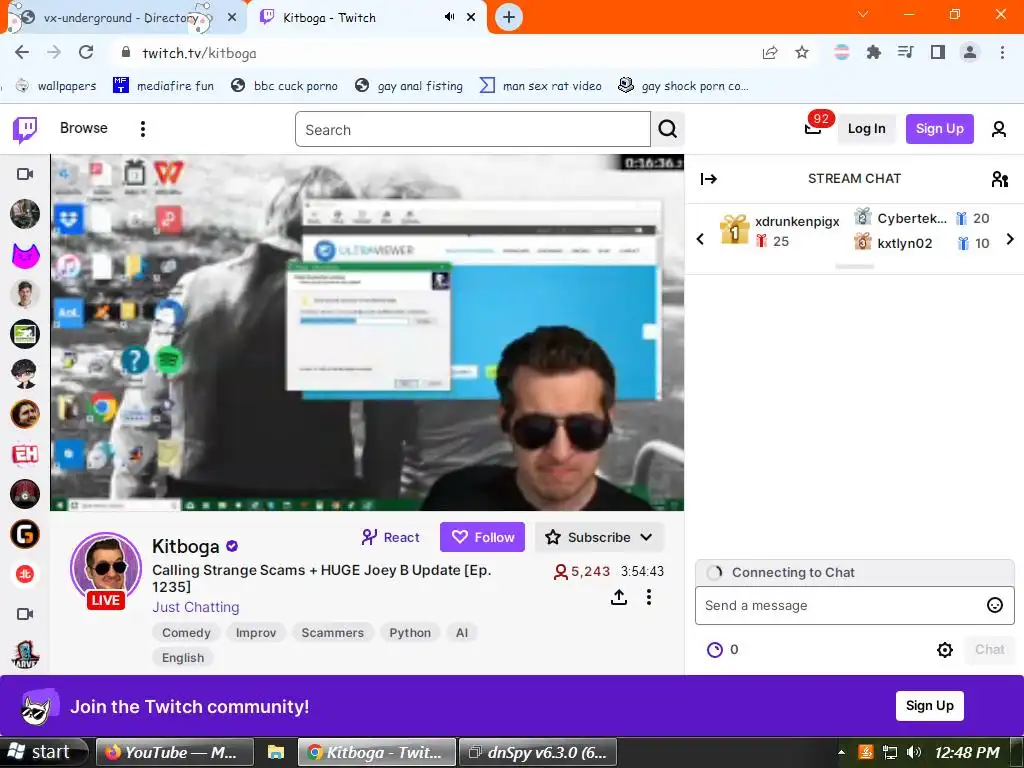Click the React button
Viewport: 1024px width, 768px height.
[391, 537]
